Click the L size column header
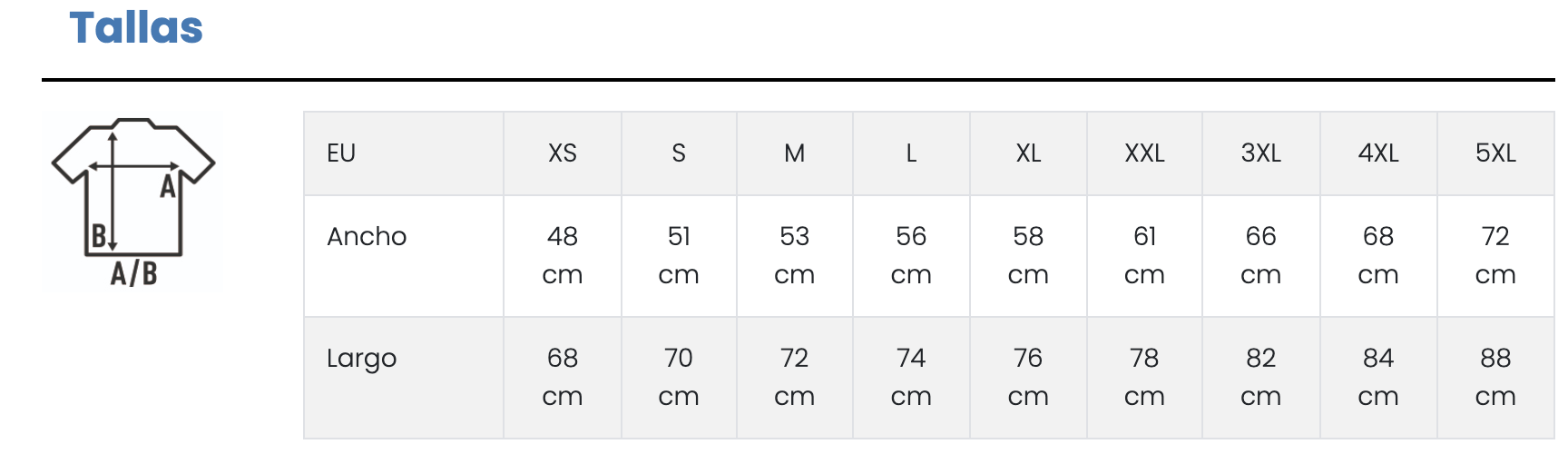 911,153
